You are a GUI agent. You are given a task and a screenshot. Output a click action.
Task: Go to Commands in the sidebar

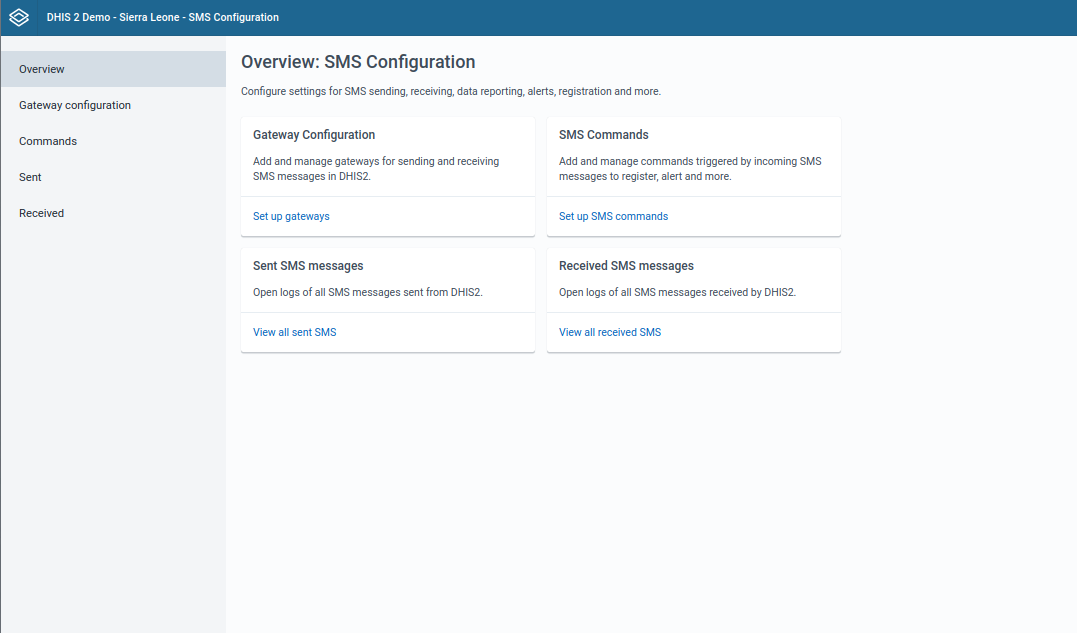point(48,141)
